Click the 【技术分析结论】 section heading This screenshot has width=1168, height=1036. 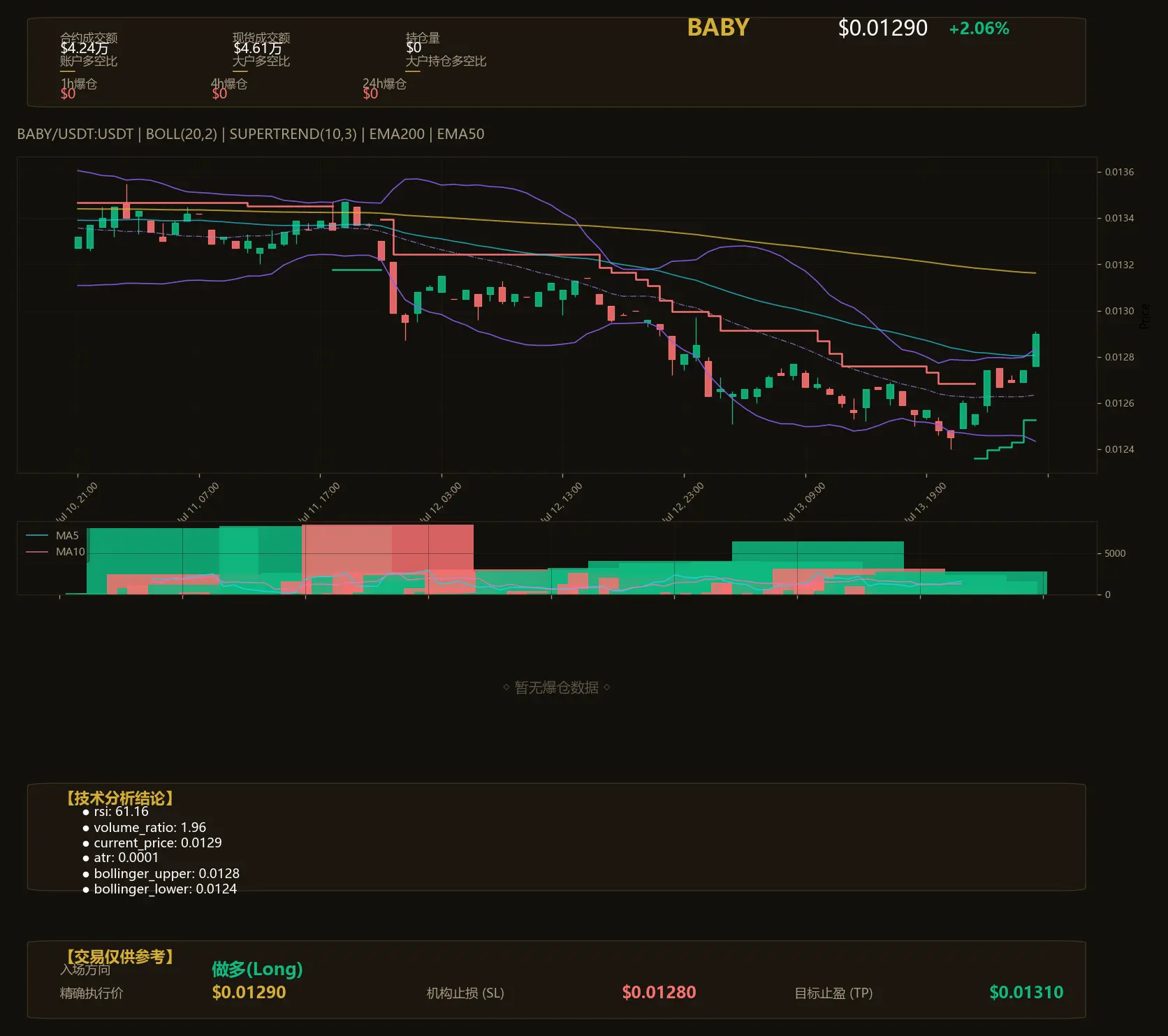[119, 798]
